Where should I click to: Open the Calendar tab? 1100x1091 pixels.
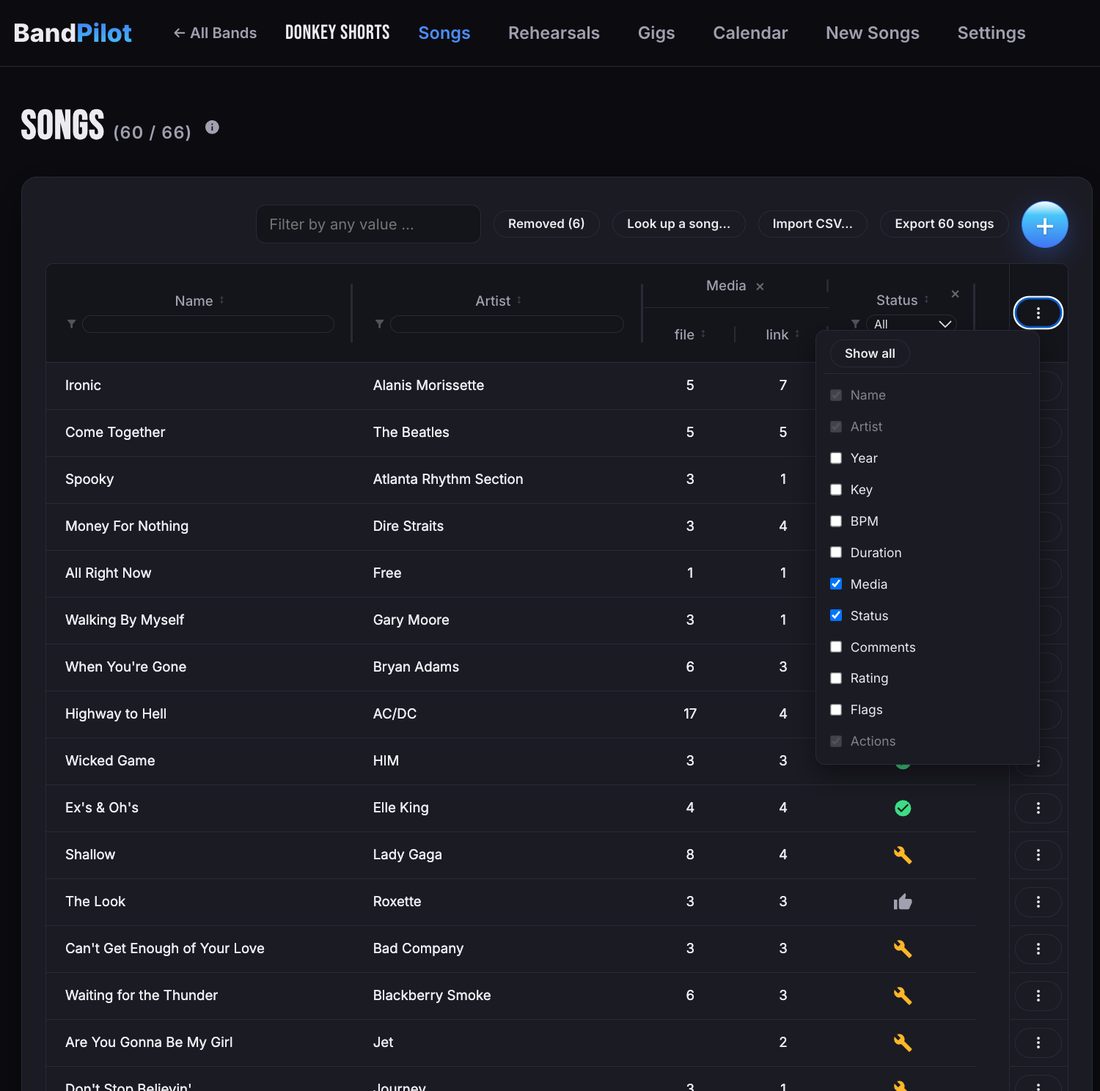(750, 33)
